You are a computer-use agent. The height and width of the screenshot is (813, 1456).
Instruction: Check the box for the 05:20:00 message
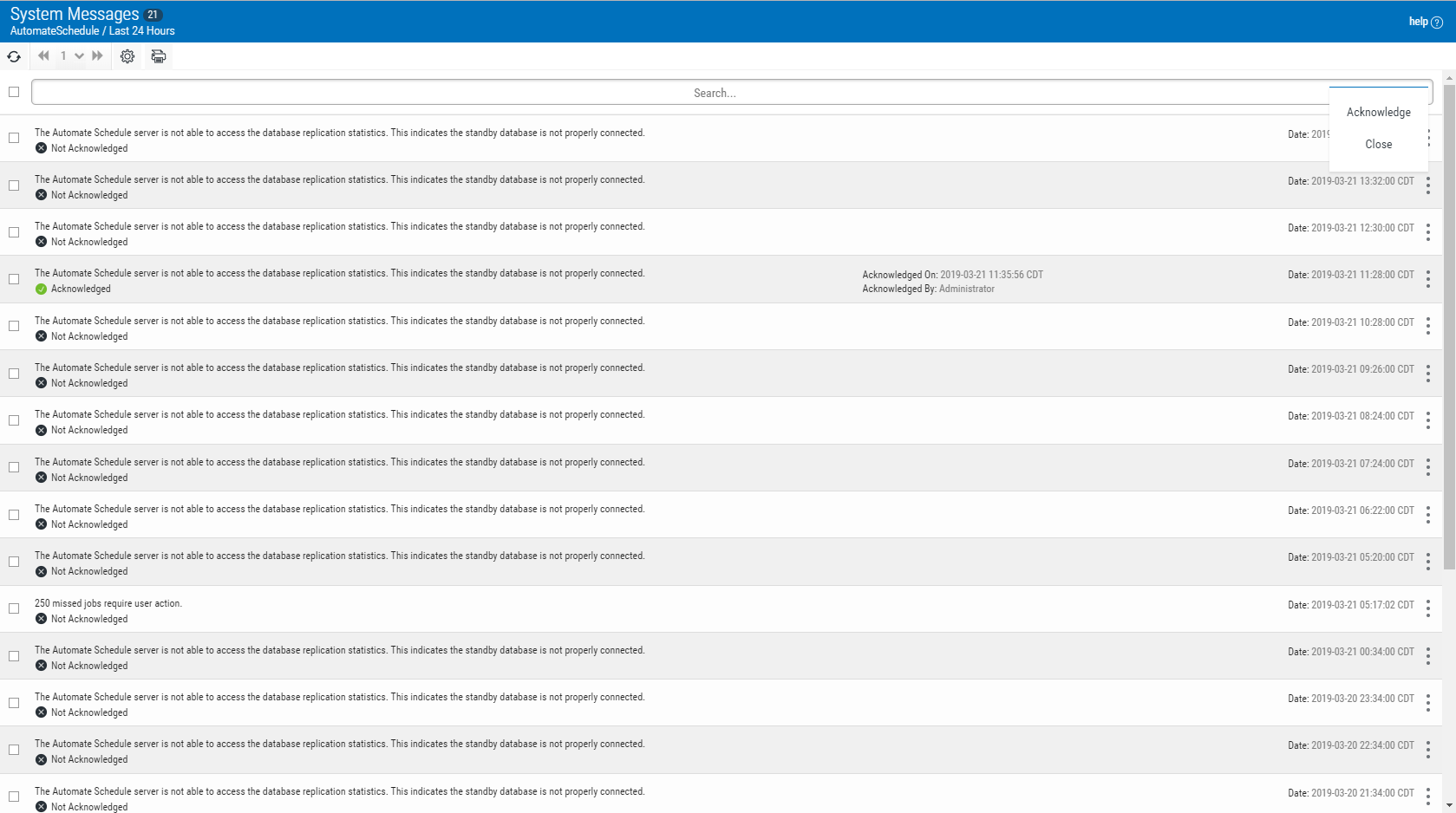point(14,562)
